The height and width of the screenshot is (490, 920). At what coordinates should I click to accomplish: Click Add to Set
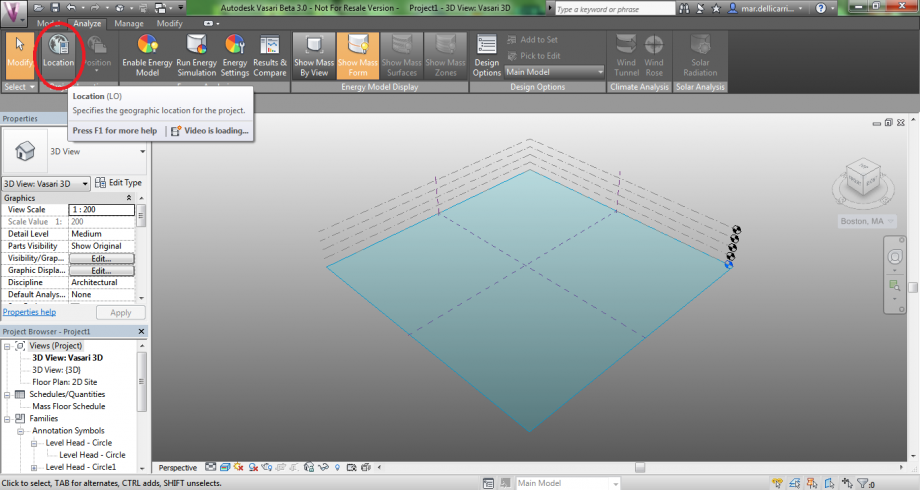point(532,39)
